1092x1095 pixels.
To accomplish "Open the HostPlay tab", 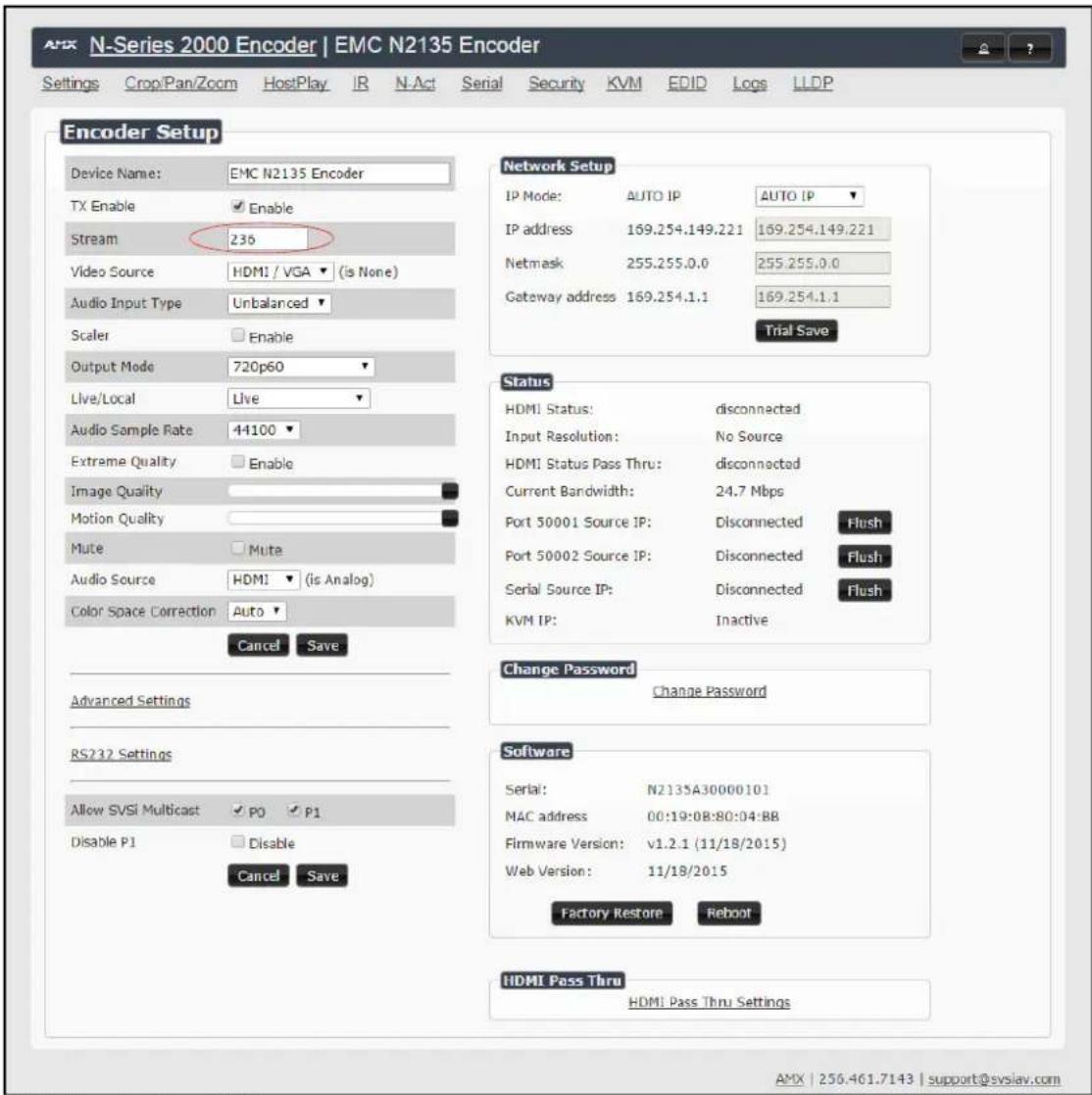I will coord(295,83).
